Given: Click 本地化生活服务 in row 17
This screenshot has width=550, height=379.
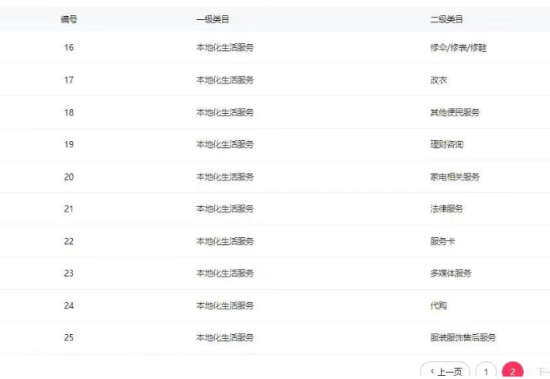Looking at the screenshot, I should (225, 80).
